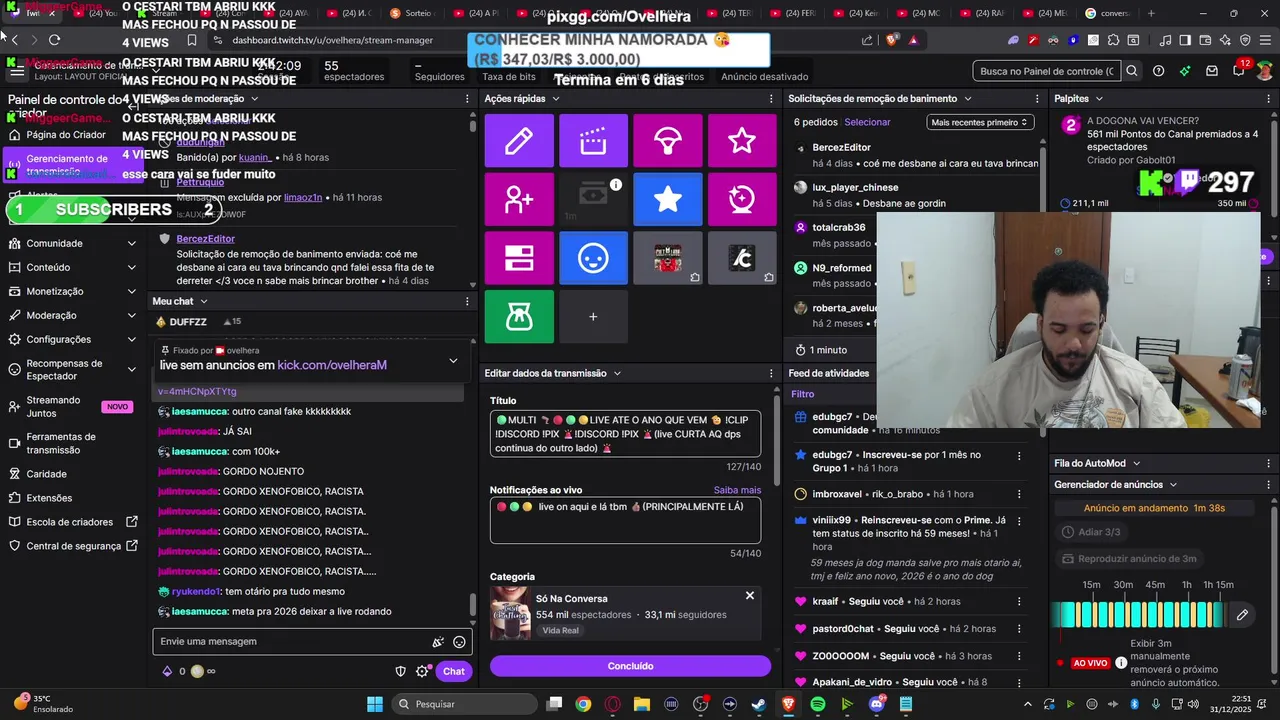This screenshot has height=720, width=1280.
Task: Click the clapperboard clip quick action tile
Action: tap(593, 141)
